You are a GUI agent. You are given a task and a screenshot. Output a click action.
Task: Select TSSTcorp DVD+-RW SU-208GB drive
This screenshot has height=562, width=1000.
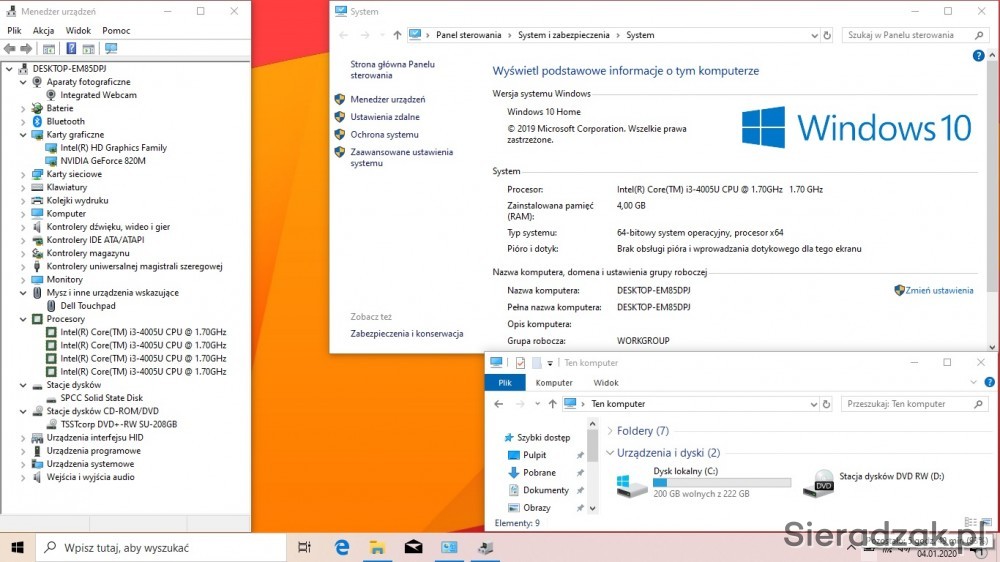click(x=119, y=424)
